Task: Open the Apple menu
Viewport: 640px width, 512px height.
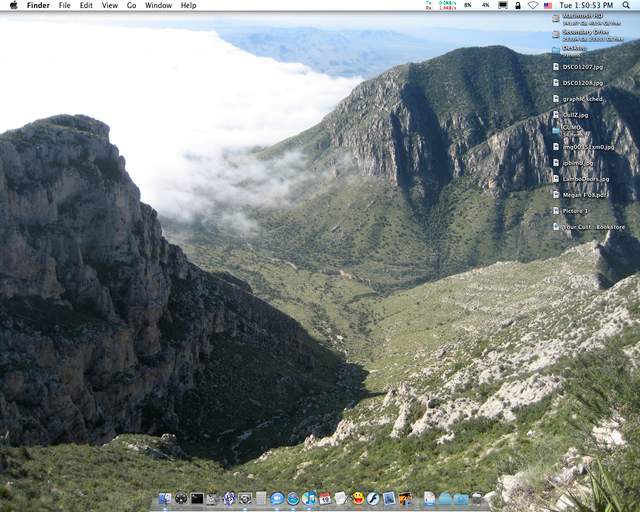Action: (13, 5)
